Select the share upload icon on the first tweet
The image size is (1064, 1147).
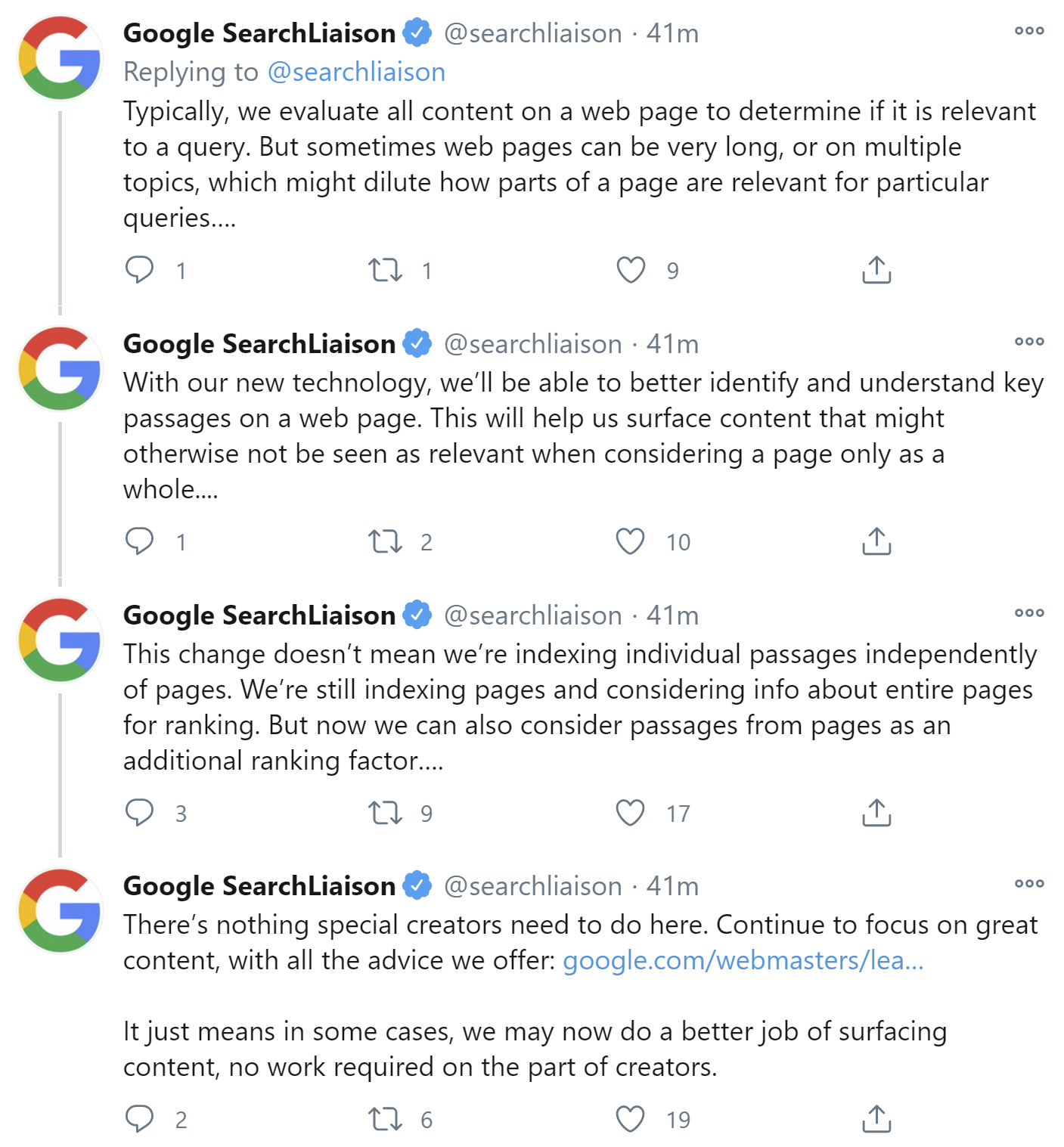point(876,269)
